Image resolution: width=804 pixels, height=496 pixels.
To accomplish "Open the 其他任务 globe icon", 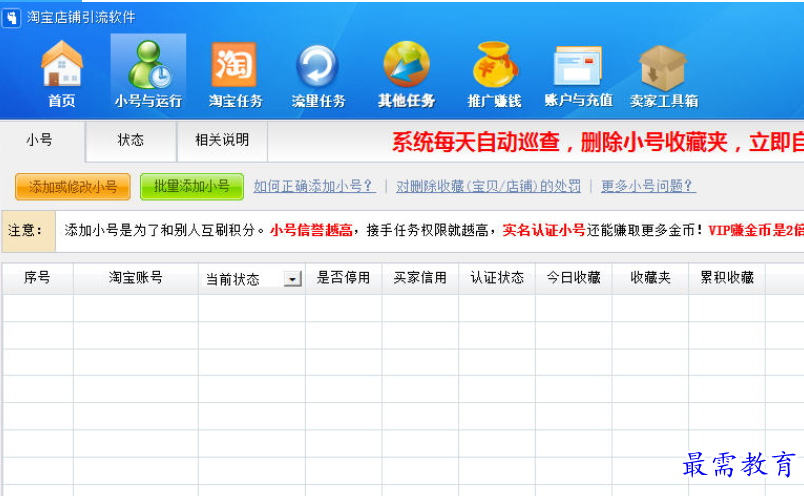I will [x=406, y=74].
